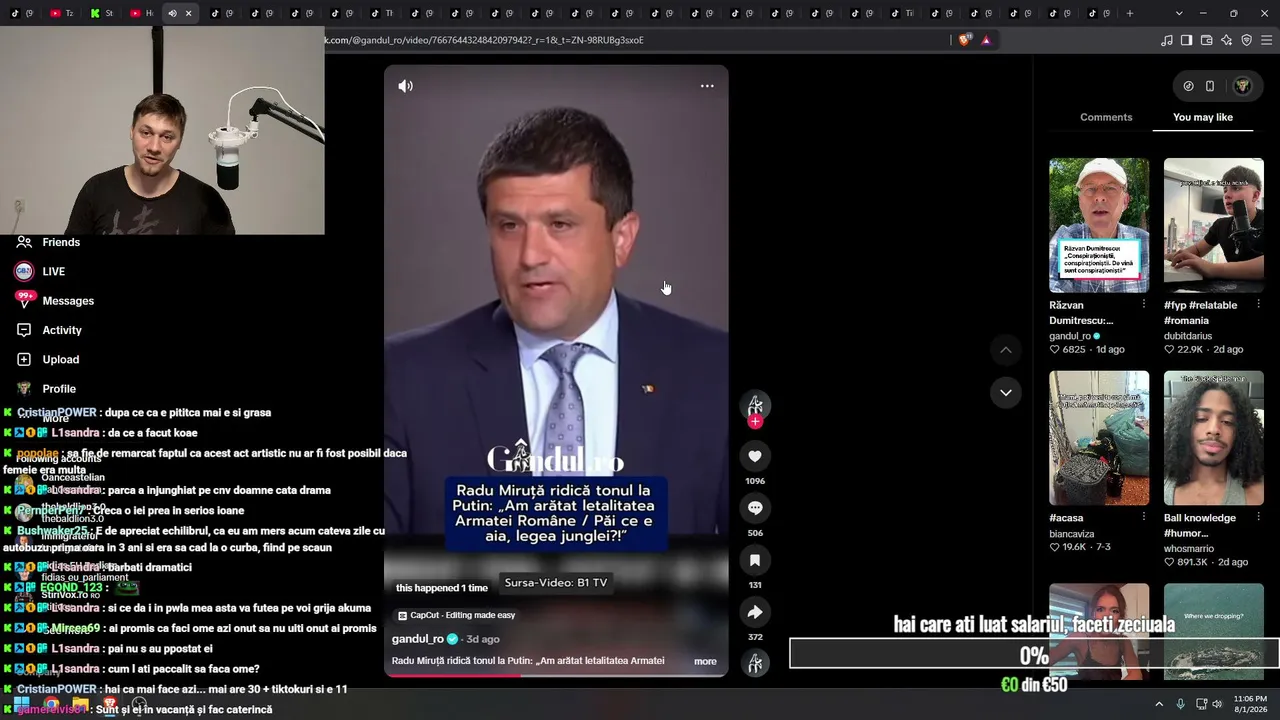Open the 'Ball knowledge #humor' video thumbnail

pos(1214,438)
